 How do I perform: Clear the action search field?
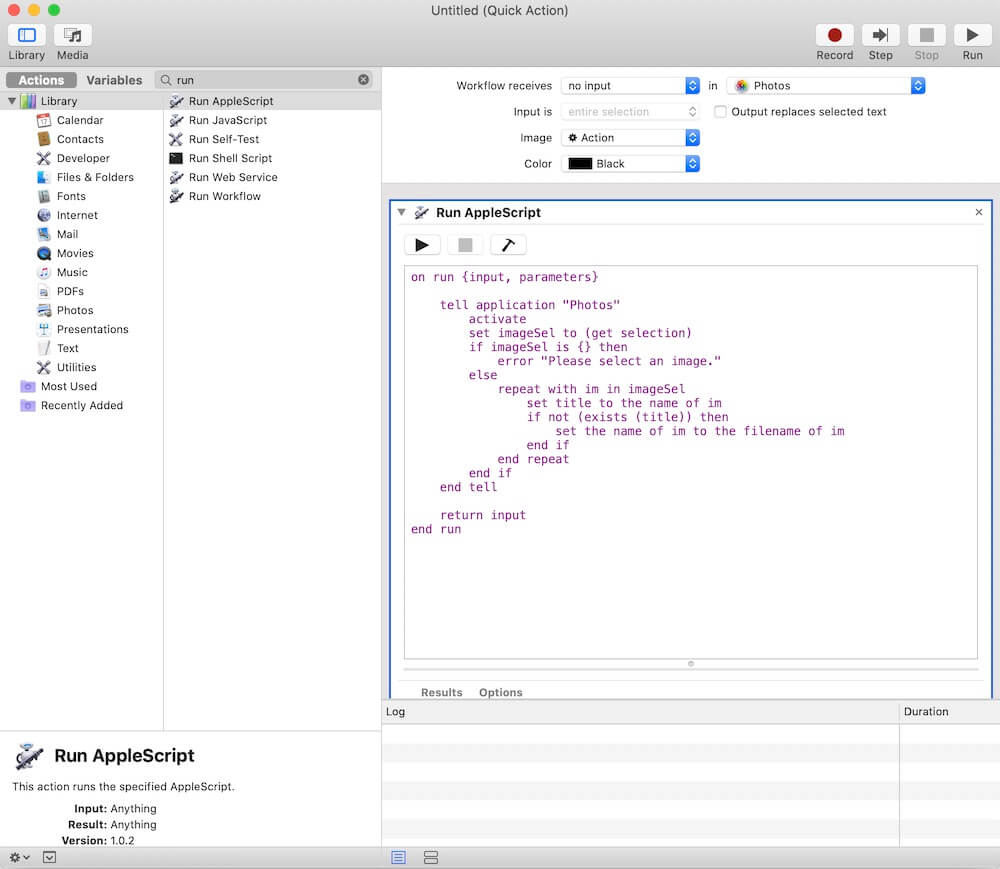click(364, 80)
